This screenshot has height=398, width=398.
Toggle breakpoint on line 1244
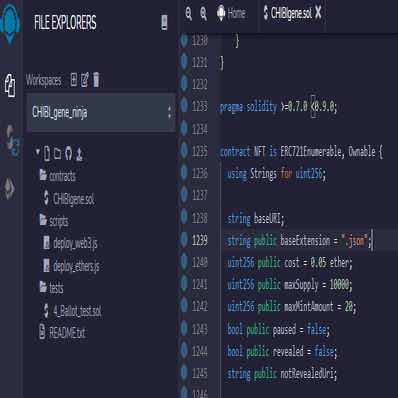point(184,351)
